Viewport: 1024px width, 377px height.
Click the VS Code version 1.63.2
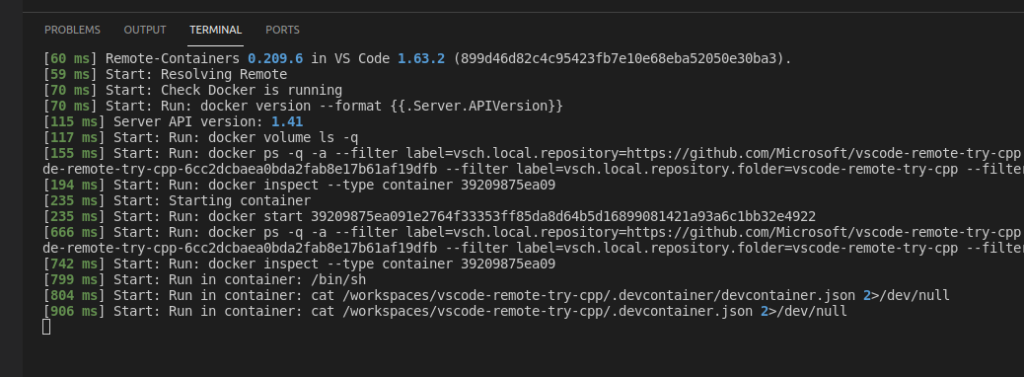tap(421, 59)
